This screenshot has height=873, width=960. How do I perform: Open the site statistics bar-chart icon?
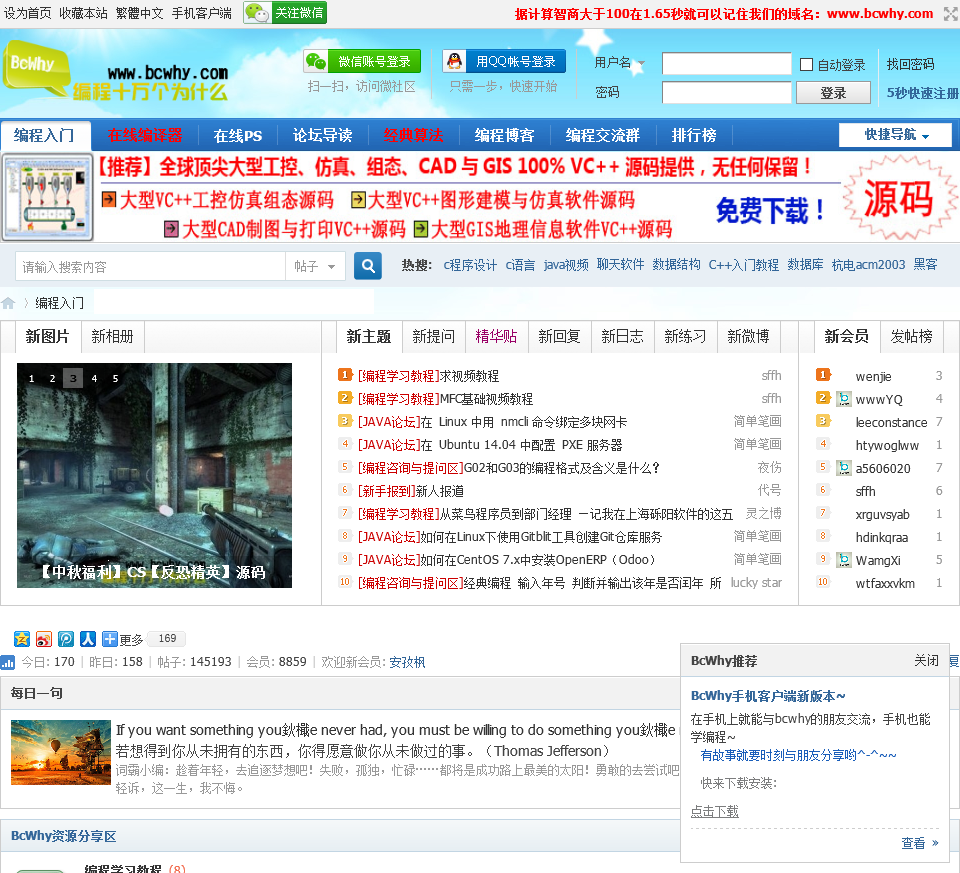point(8,662)
